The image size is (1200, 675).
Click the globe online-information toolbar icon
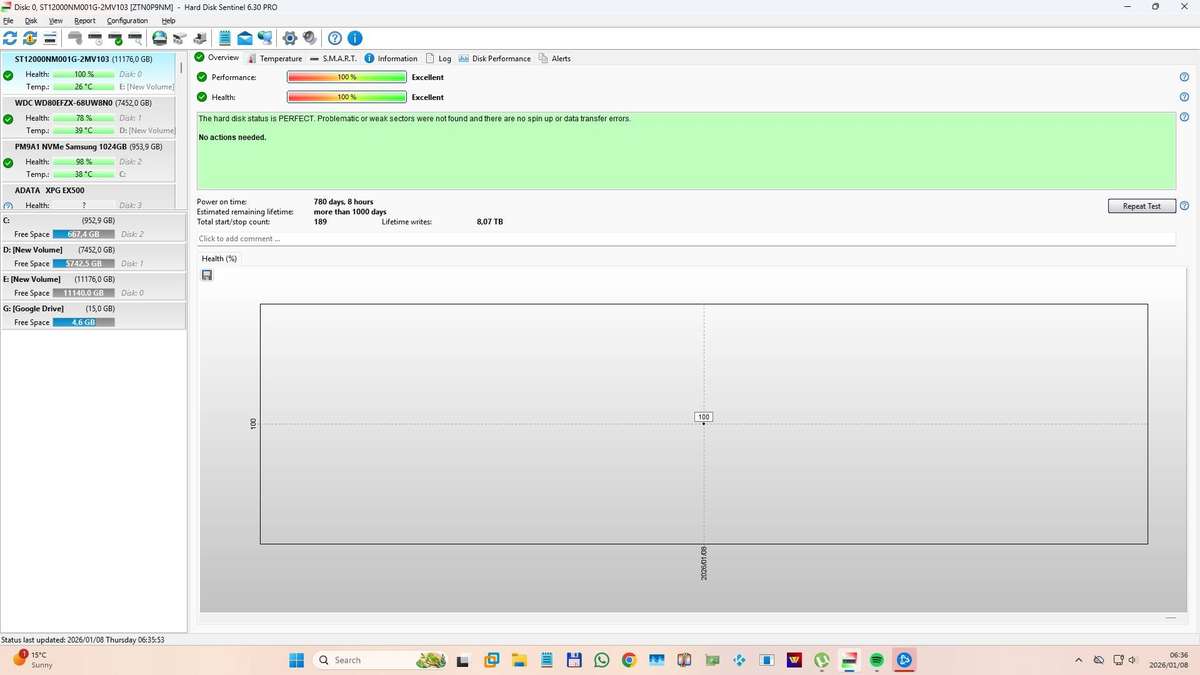tap(159, 38)
